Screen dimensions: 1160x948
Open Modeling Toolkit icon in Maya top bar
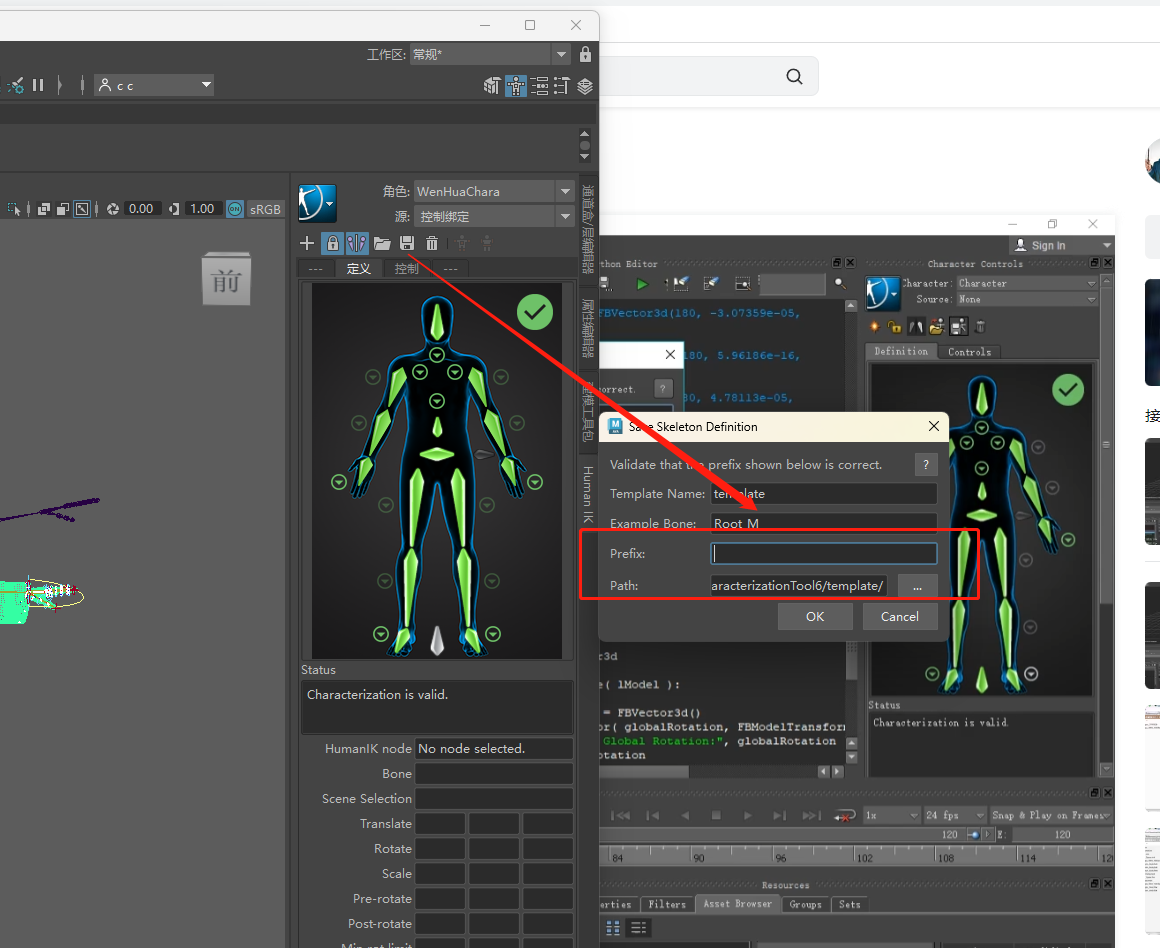pyautogui.click(x=492, y=86)
